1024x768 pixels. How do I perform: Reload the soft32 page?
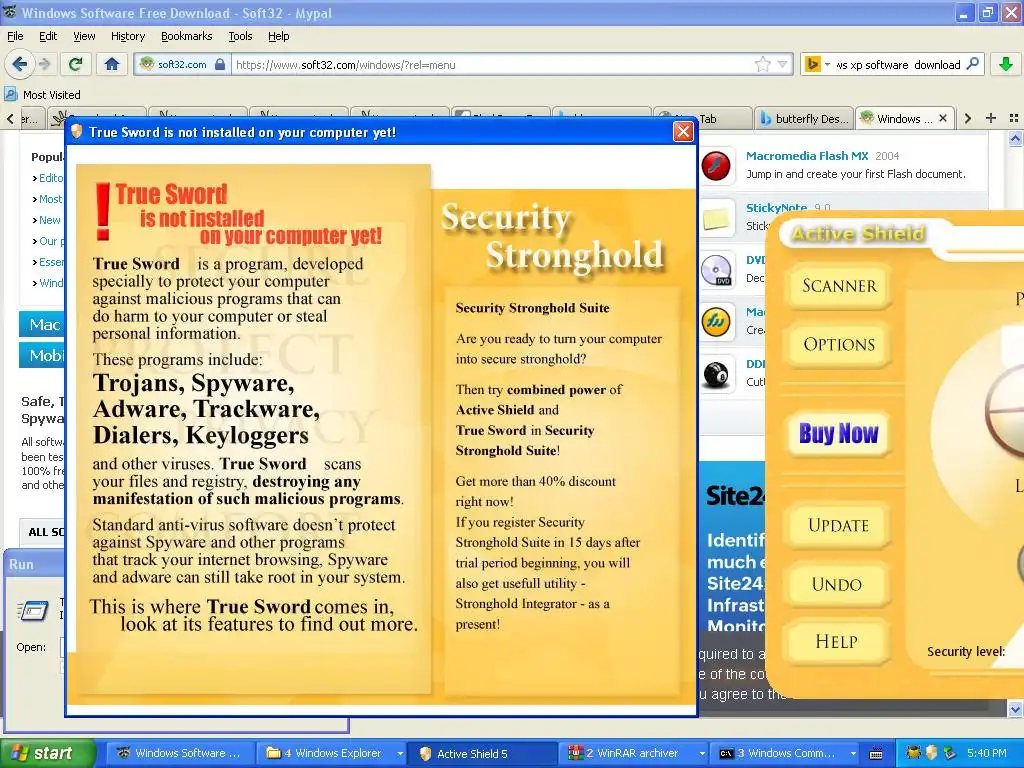pos(76,64)
